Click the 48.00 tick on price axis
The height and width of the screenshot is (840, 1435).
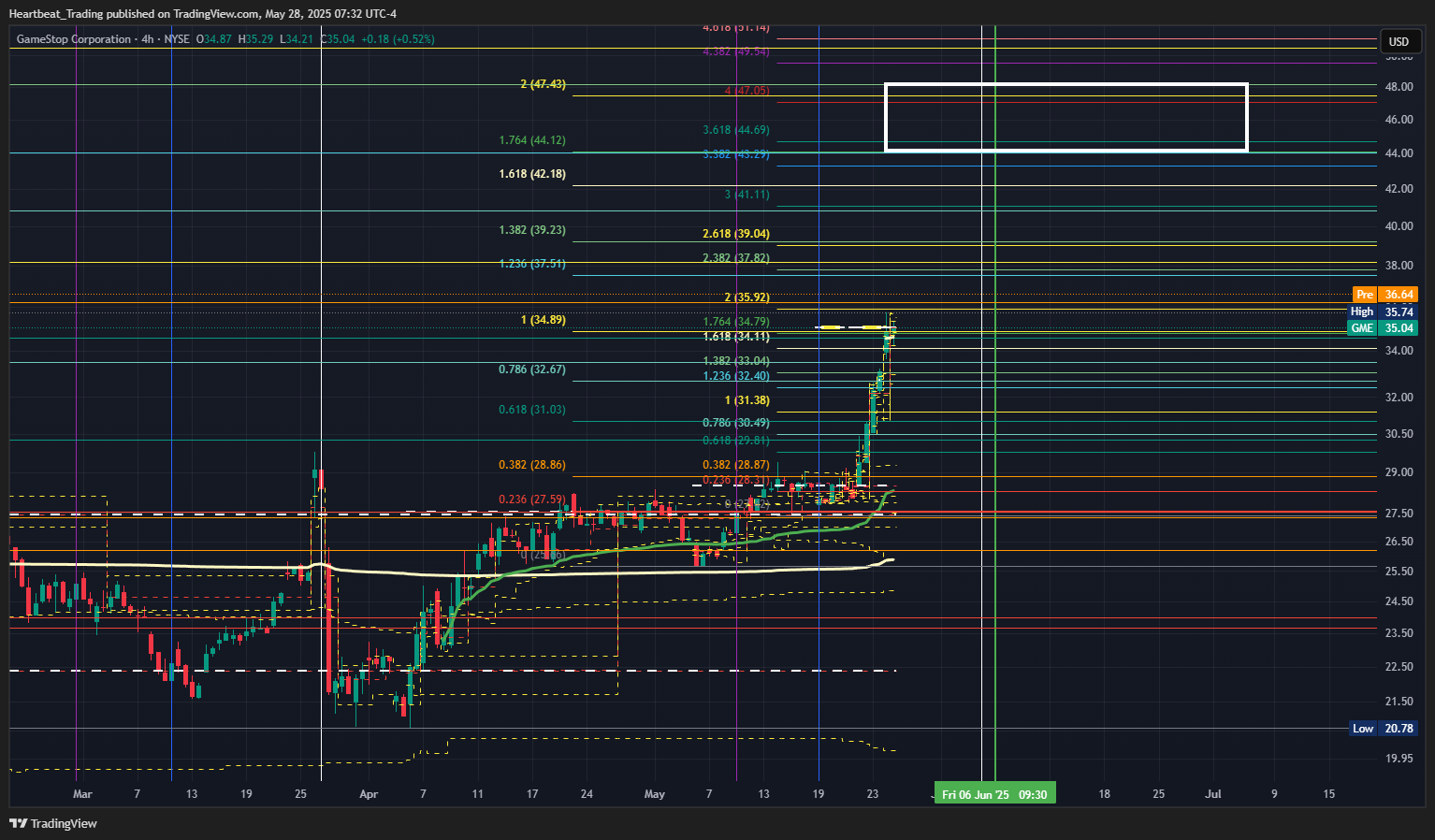(x=1399, y=87)
